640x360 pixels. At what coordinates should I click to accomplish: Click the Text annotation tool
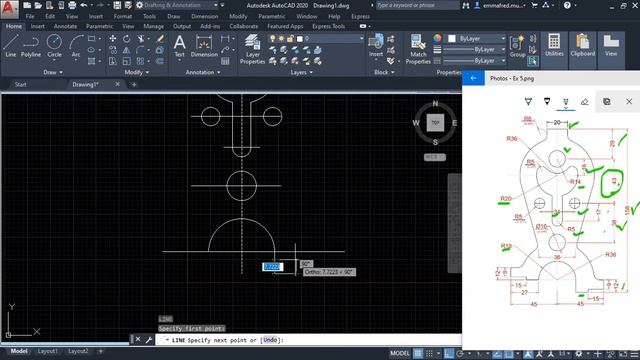coord(180,46)
